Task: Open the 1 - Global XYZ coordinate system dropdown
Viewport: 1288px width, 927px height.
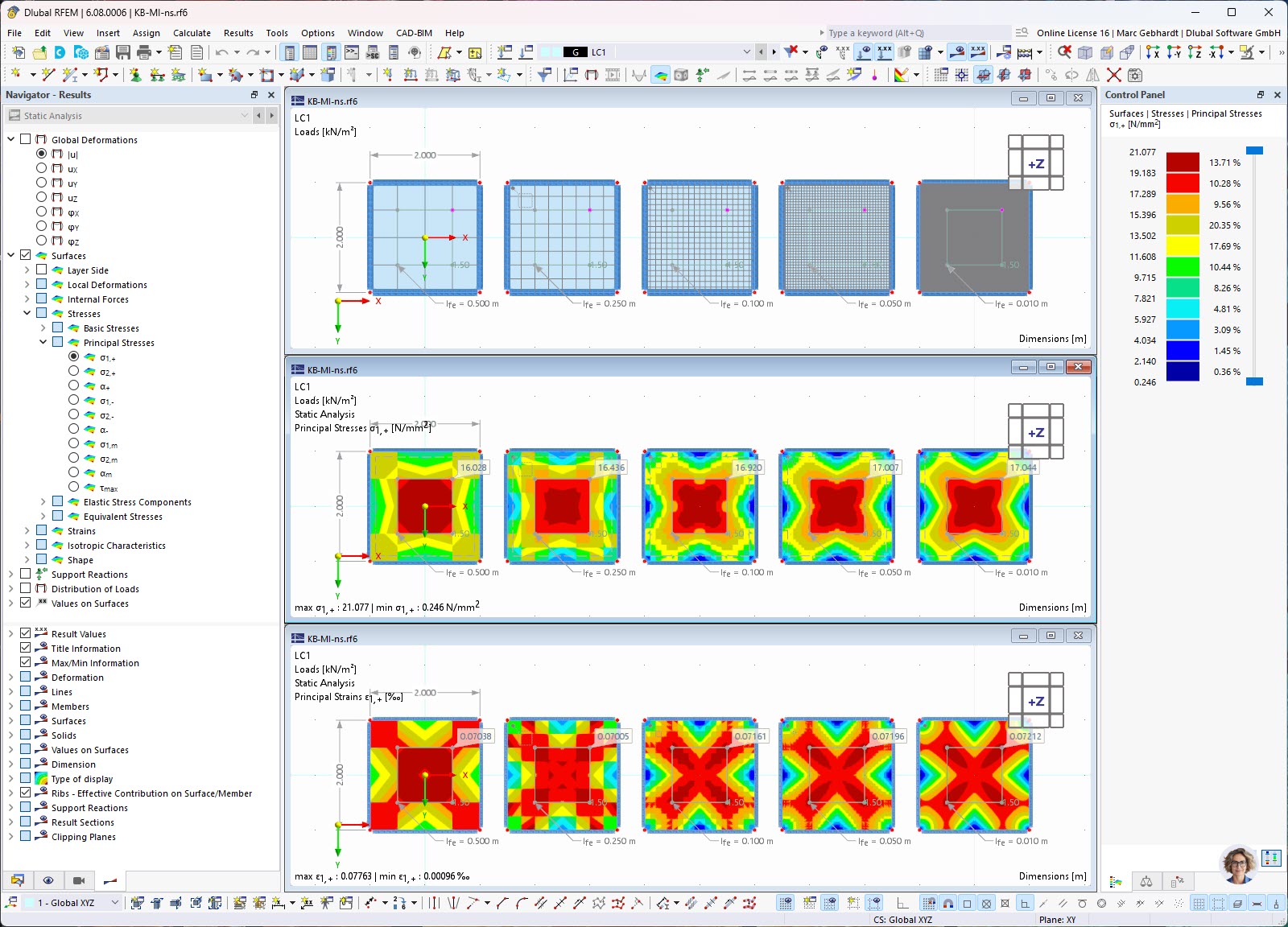Action: click(114, 903)
